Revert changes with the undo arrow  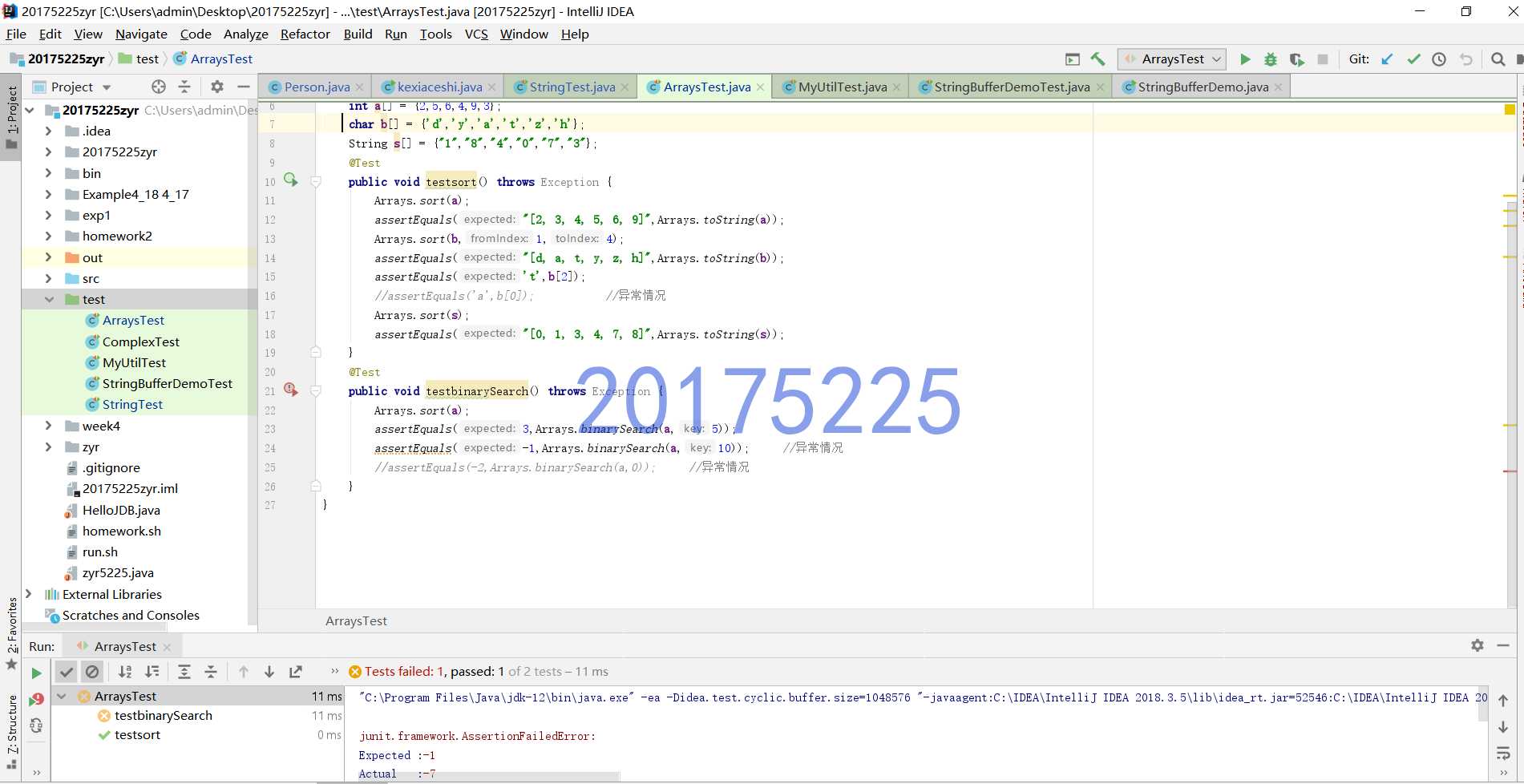click(x=1466, y=59)
